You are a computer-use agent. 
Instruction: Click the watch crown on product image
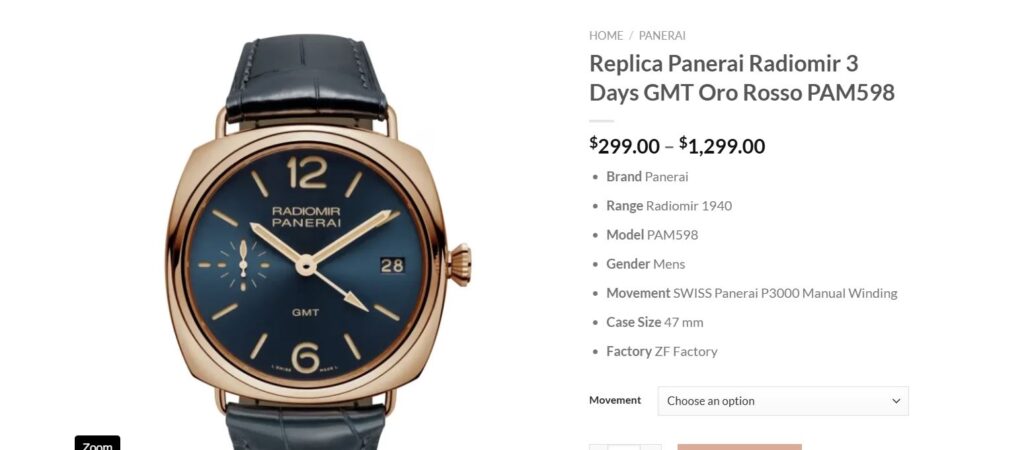(460, 265)
